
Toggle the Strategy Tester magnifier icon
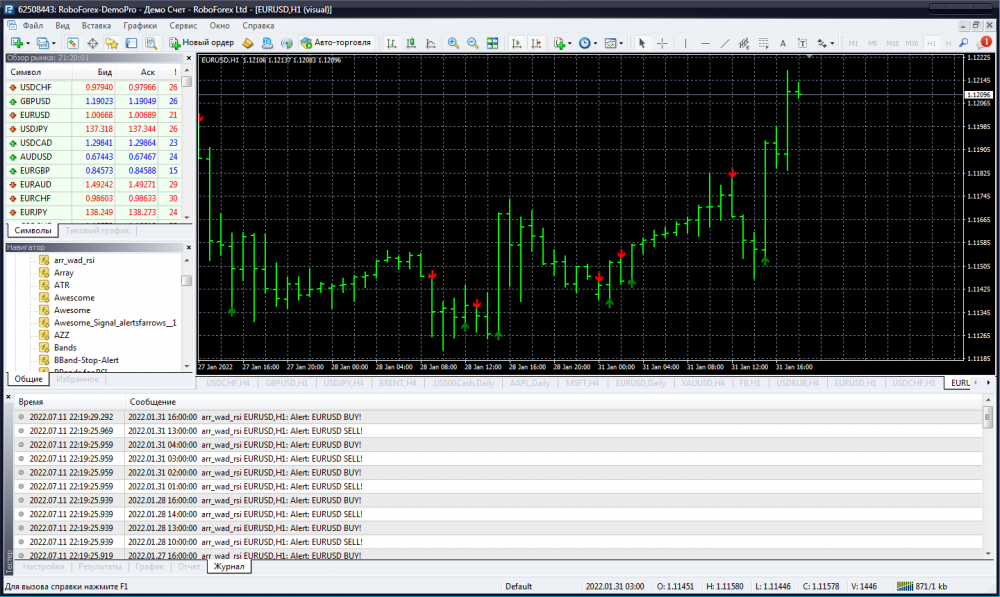coord(151,43)
